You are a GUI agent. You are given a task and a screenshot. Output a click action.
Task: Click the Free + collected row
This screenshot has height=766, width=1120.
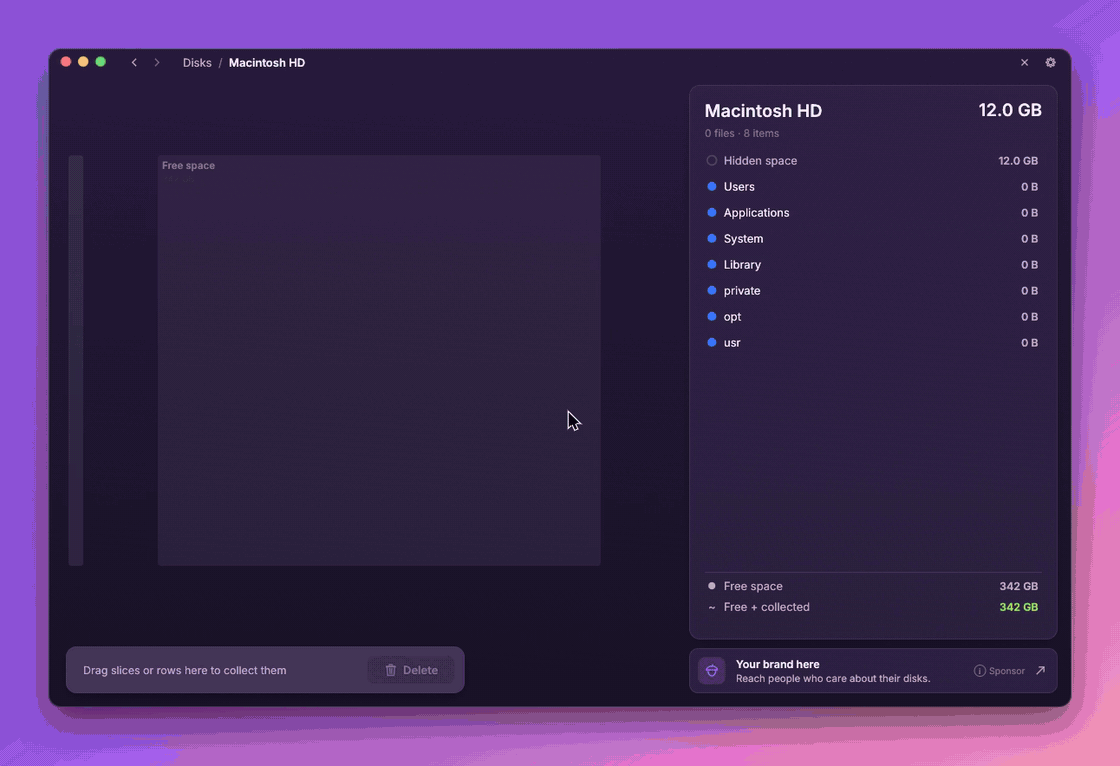(x=872, y=607)
